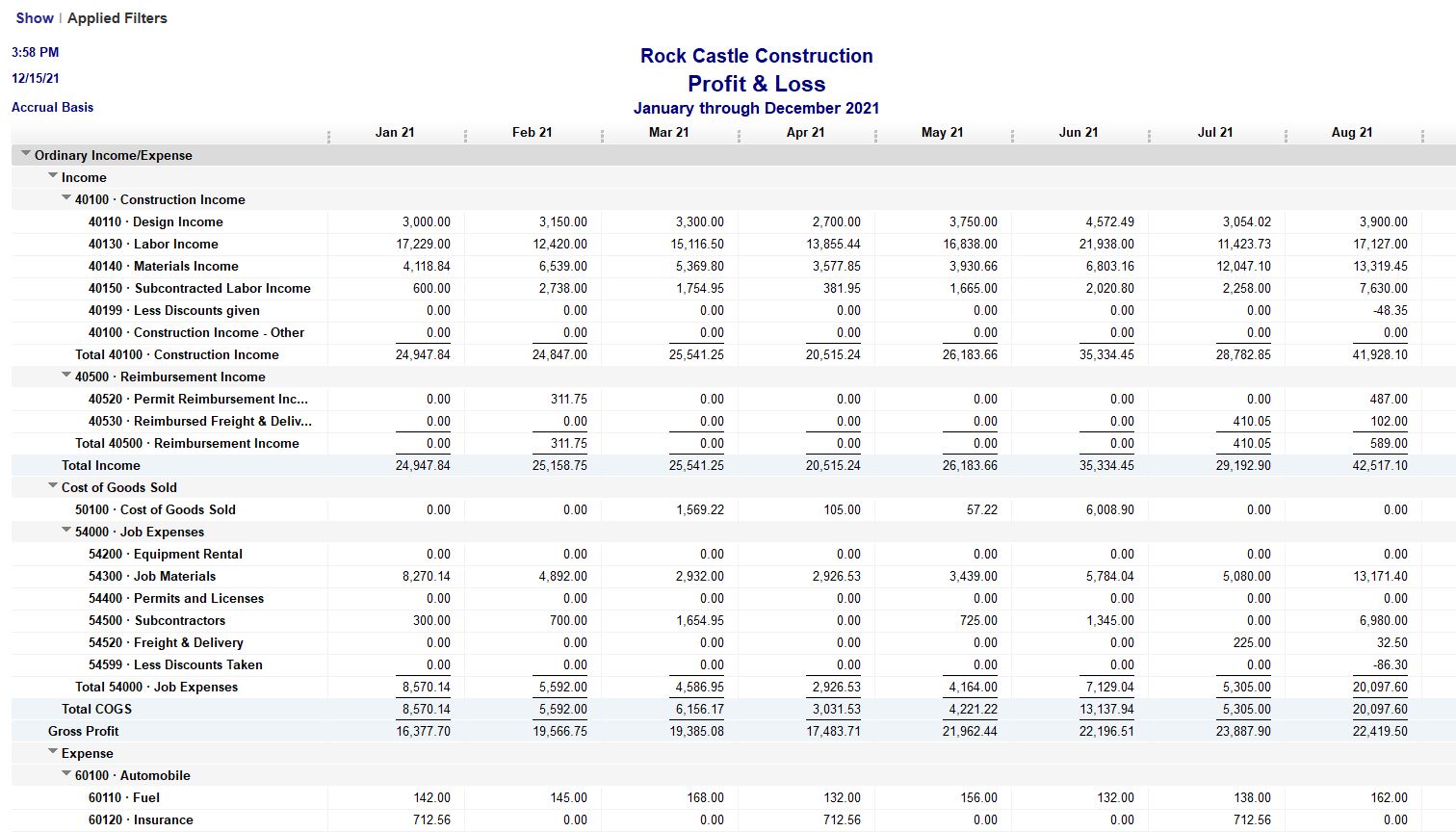Viewport: 1456px width, 832px height.
Task: Click Aug Subcontractors value 6,980.00
Action: point(1384,620)
